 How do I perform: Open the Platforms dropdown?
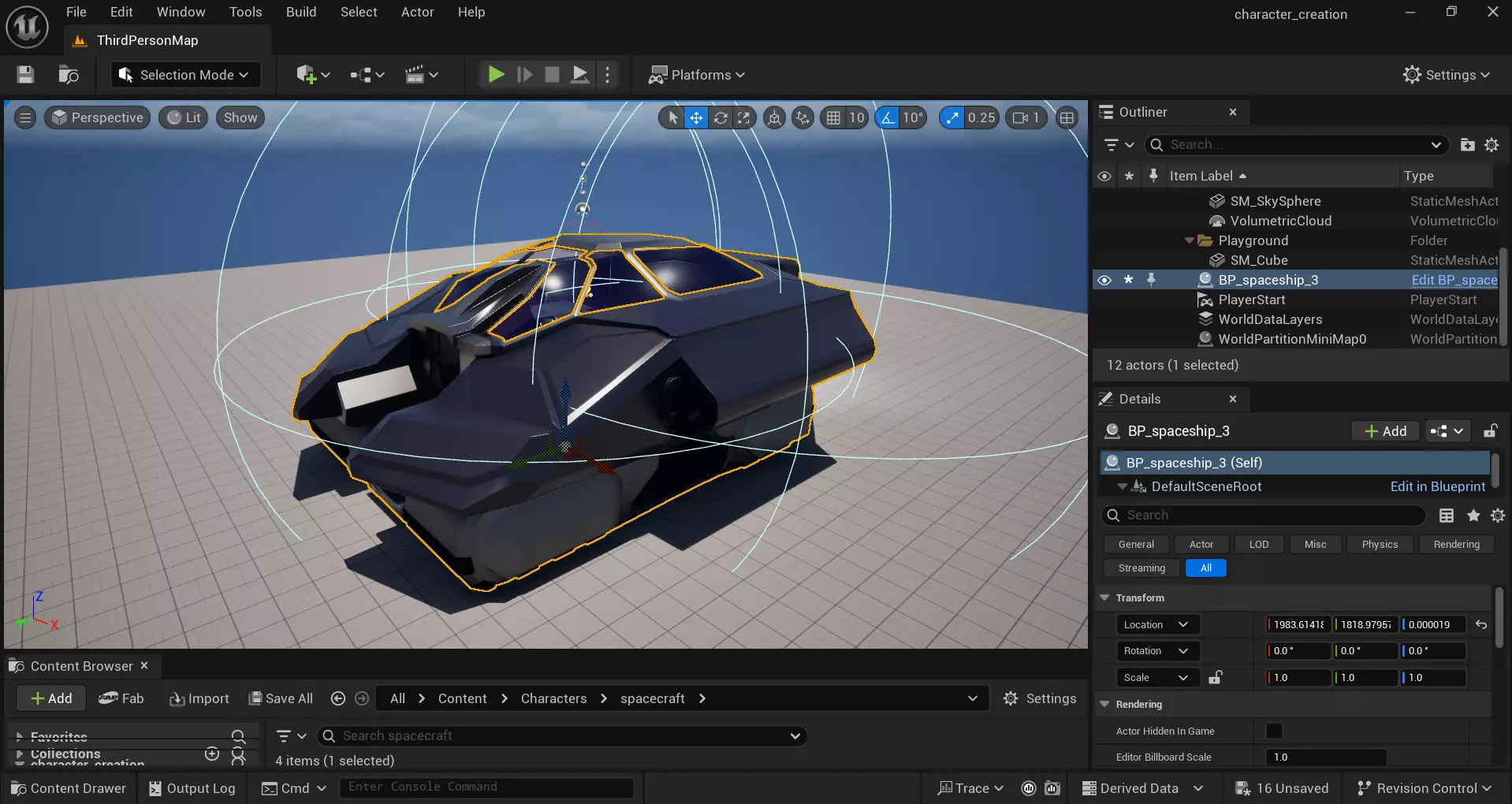[696, 75]
